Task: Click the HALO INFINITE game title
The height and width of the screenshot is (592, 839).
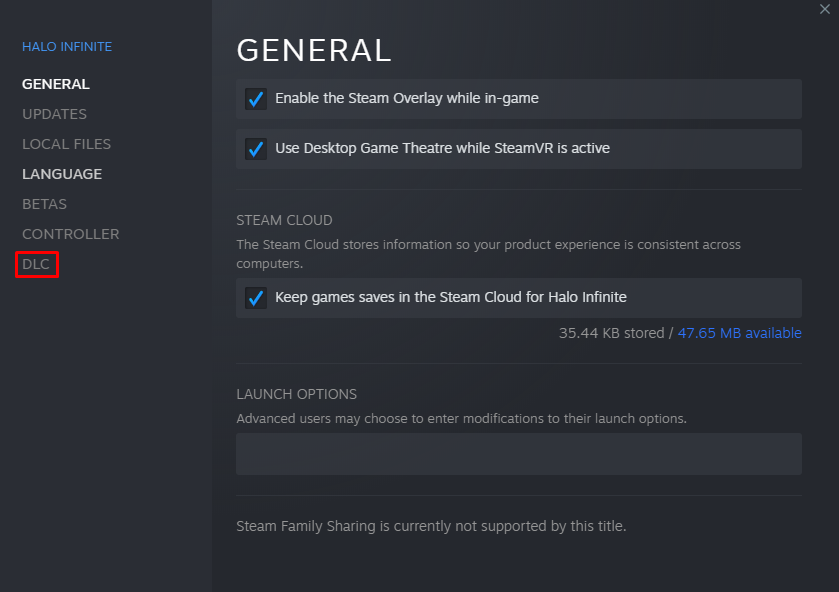Action: pyautogui.click(x=67, y=46)
